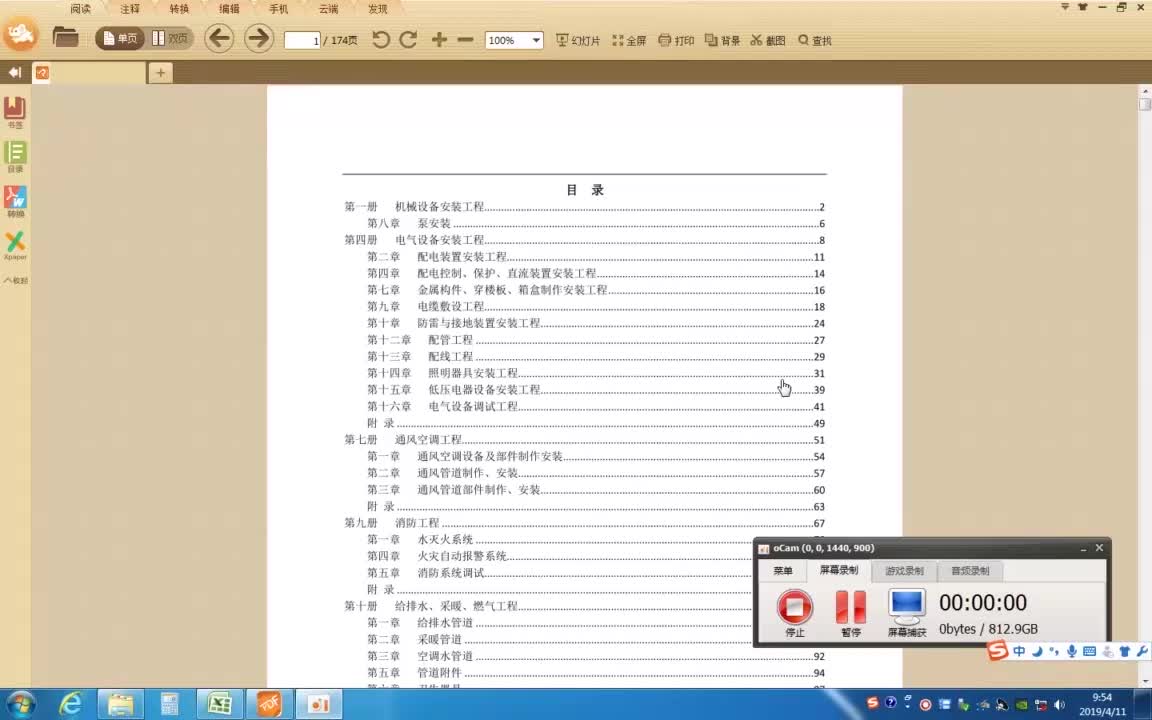The width and height of the screenshot is (1152, 720).
Task: Go to the previous page arrow
Action: (219, 38)
